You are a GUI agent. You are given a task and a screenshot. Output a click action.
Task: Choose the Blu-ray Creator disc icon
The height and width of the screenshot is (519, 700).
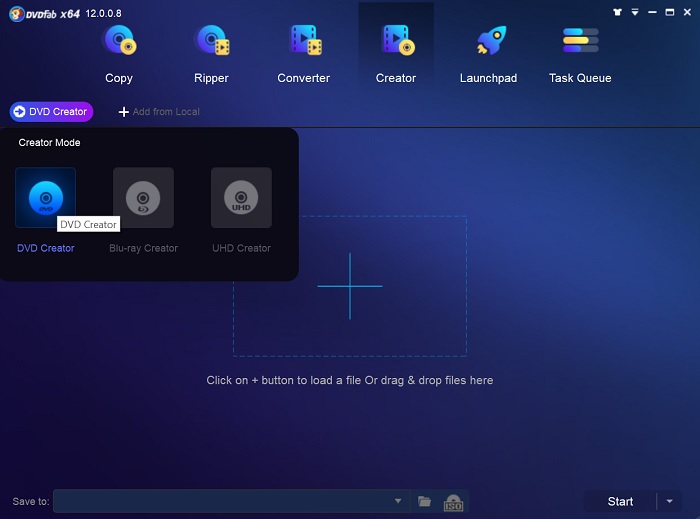pos(143,198)
